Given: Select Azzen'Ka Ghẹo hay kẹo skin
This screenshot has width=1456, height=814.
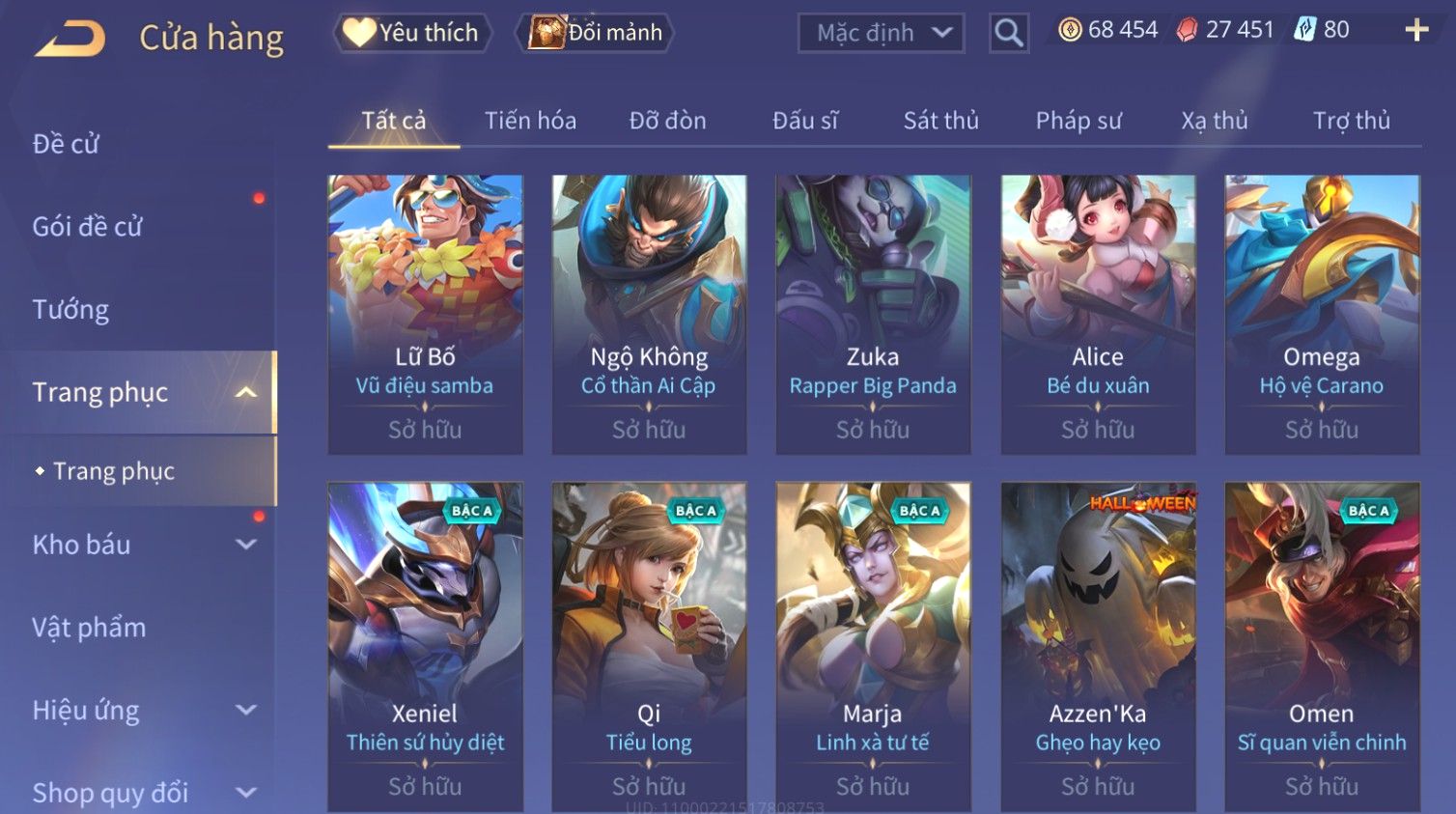Looking at the screenshot, I should tap(1098, 647).
